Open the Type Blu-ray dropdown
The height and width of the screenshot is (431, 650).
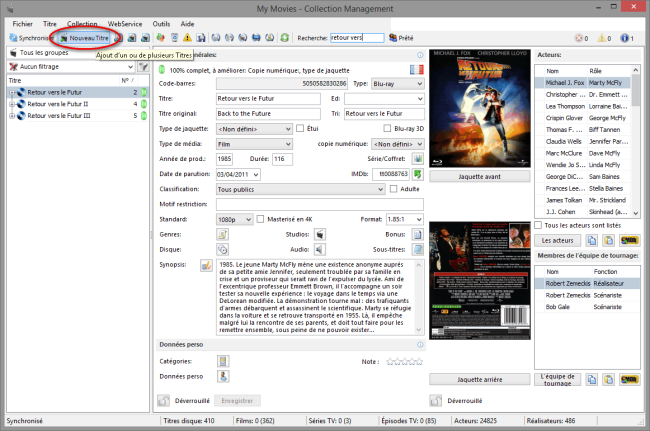[x=398, y=84]
